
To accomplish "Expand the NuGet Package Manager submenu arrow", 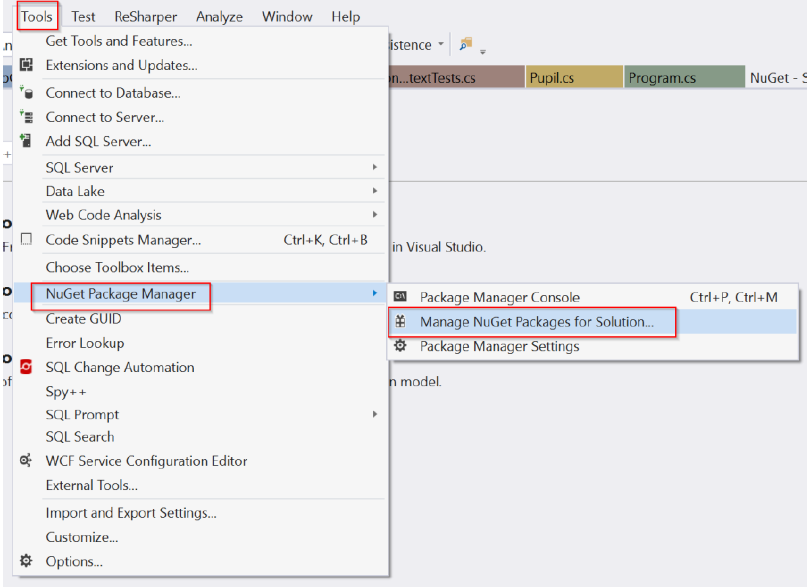I will click(x=375, y=293).
